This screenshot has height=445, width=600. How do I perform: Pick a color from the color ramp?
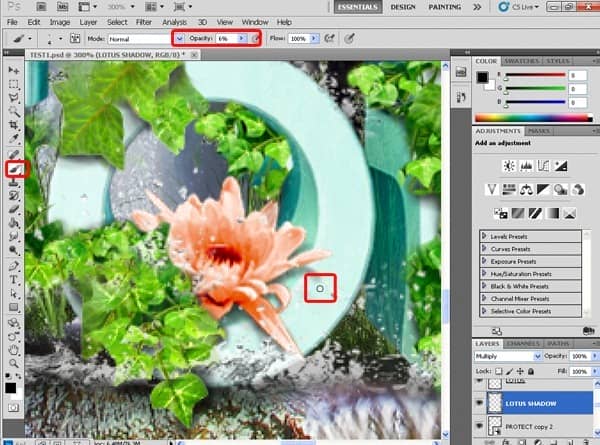(533, 118)
